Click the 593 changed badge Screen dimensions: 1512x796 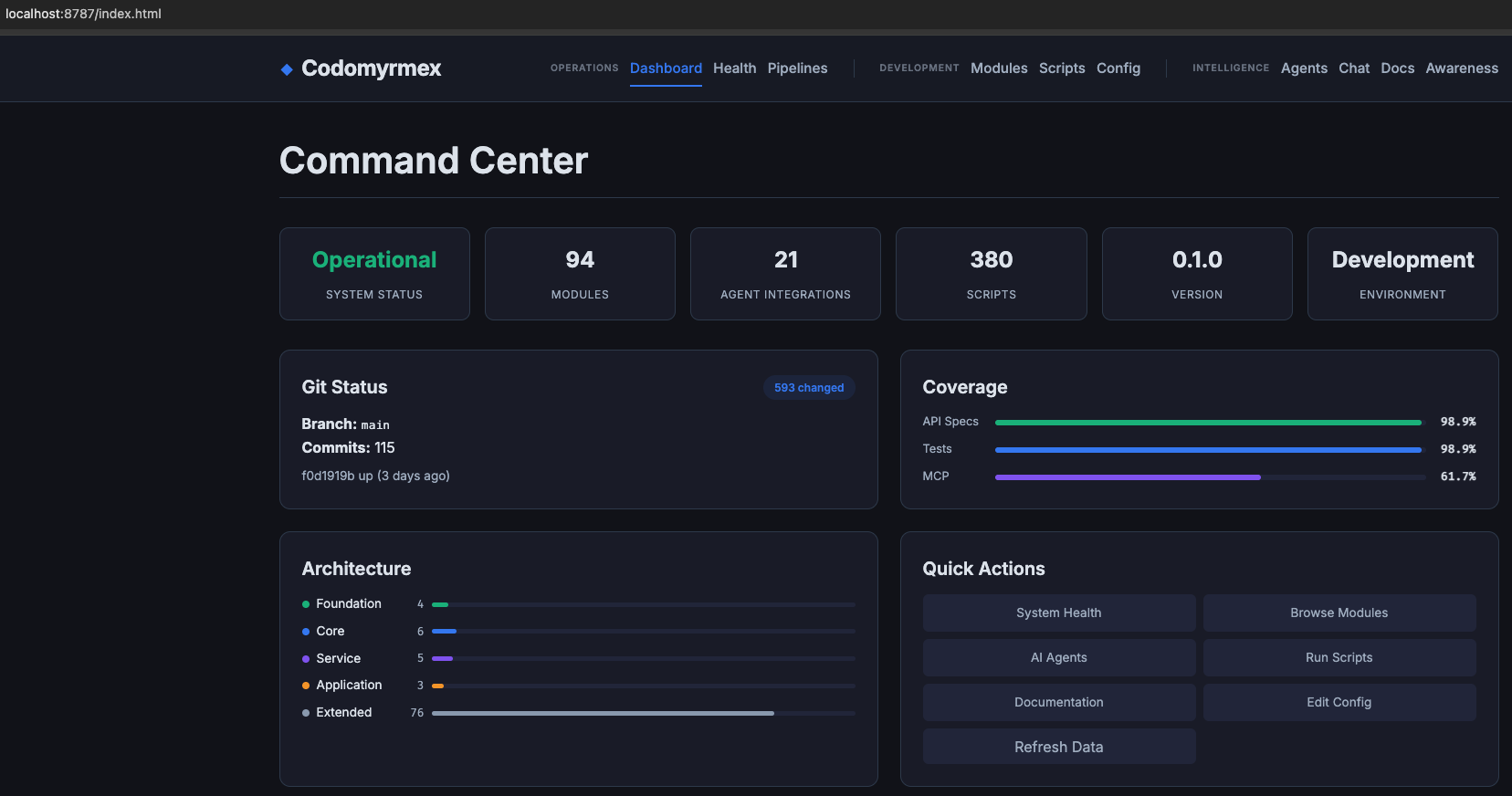[808, 388]
